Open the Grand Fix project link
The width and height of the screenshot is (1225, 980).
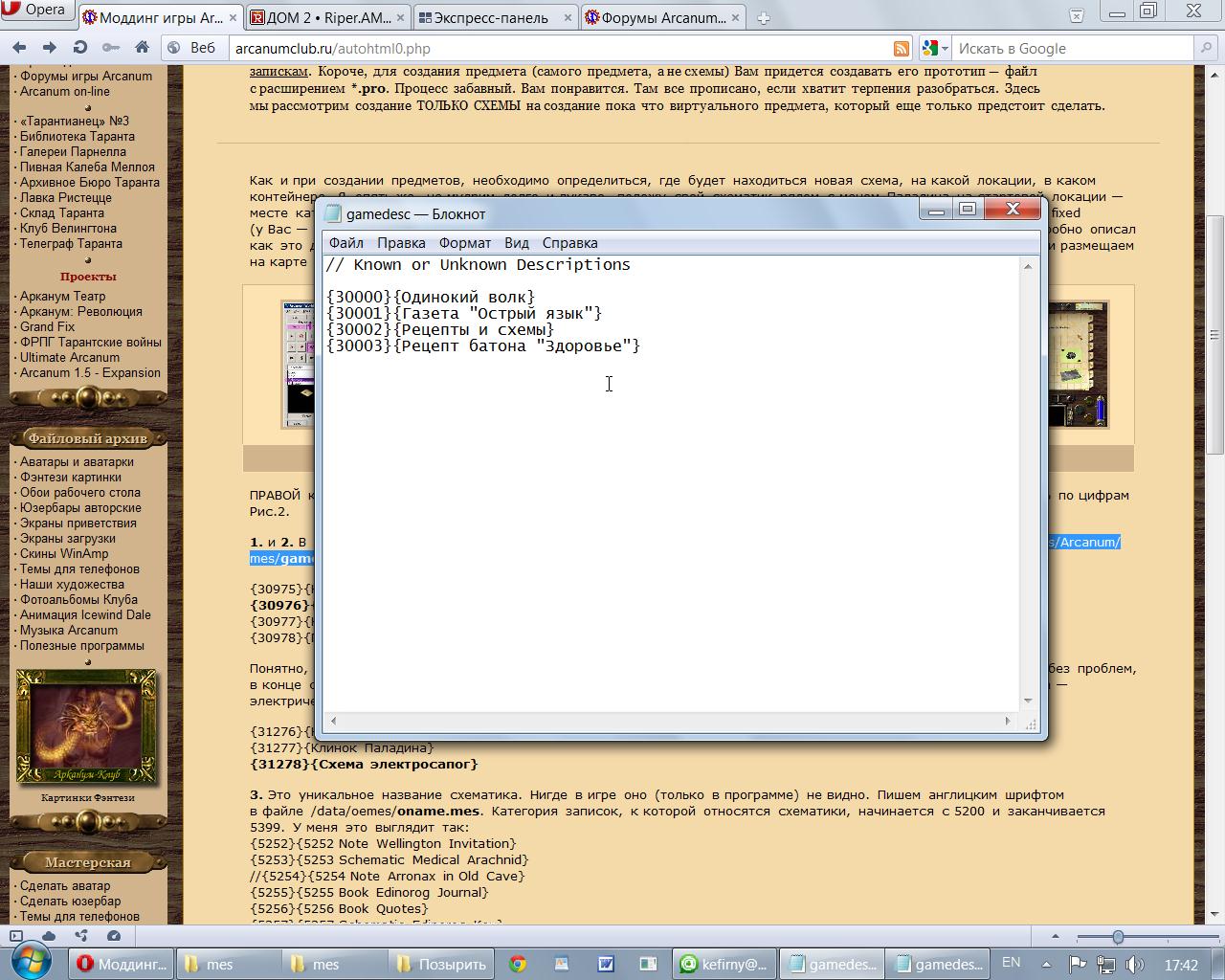tap(47, 326)
